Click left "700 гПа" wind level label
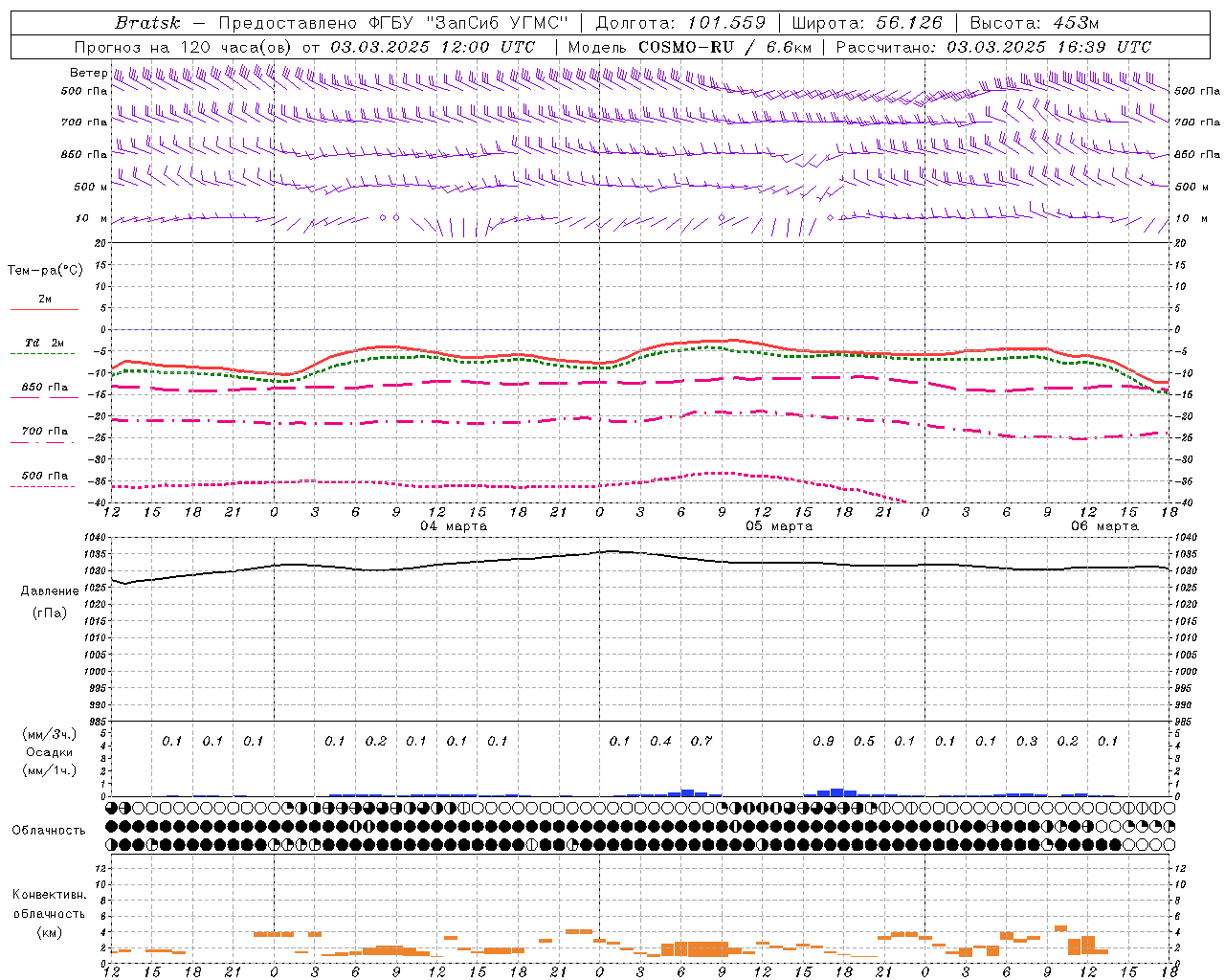Image resolution: width=1225 pixels, height=980 pixels. (84, 122)
